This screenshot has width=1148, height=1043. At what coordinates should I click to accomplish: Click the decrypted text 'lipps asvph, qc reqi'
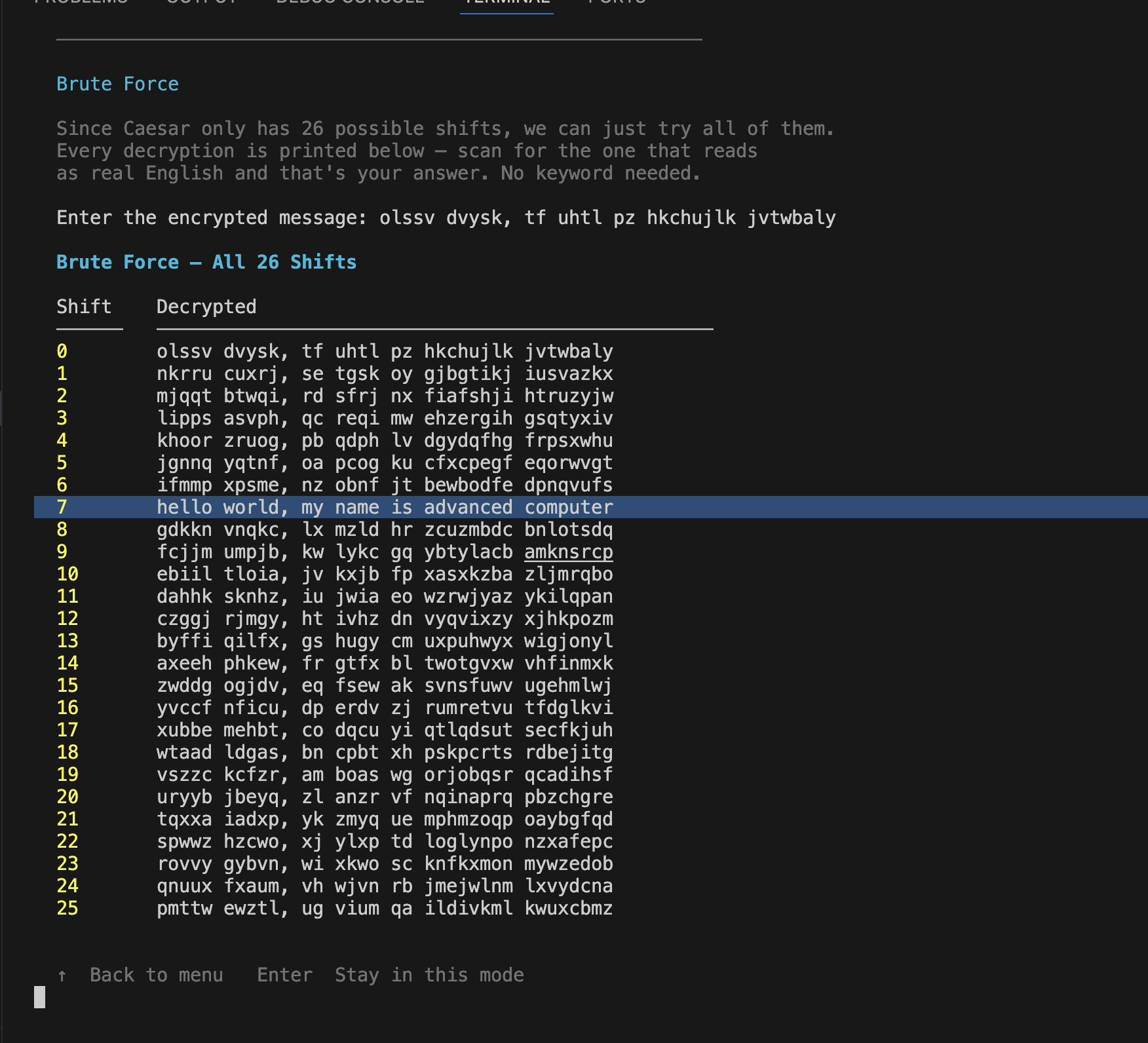(x=268, y=418)
